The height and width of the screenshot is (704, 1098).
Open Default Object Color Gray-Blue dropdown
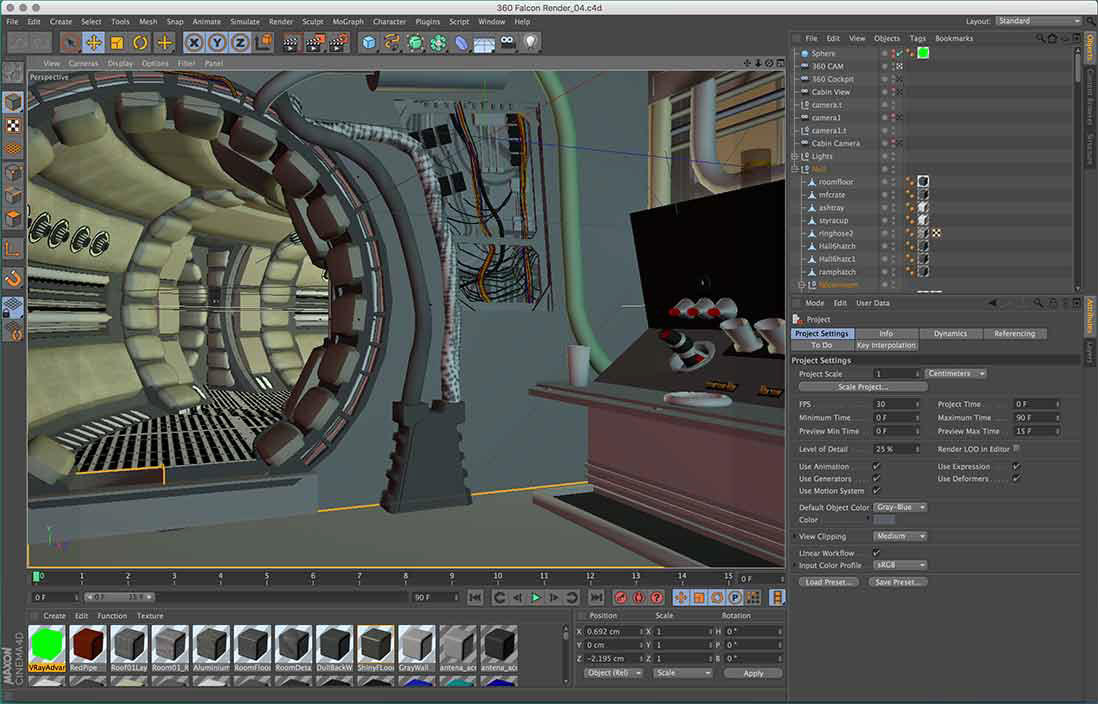[x=900, y=506]
